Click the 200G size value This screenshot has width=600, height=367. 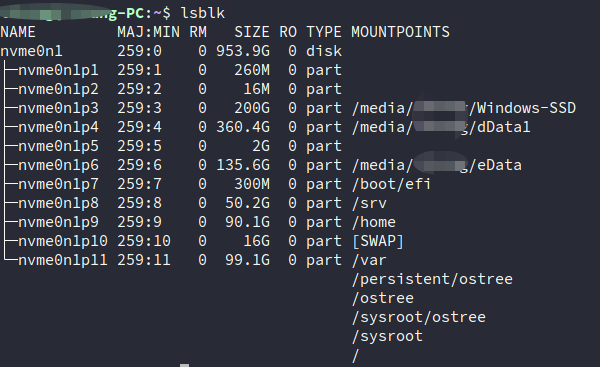coord(252,108)
